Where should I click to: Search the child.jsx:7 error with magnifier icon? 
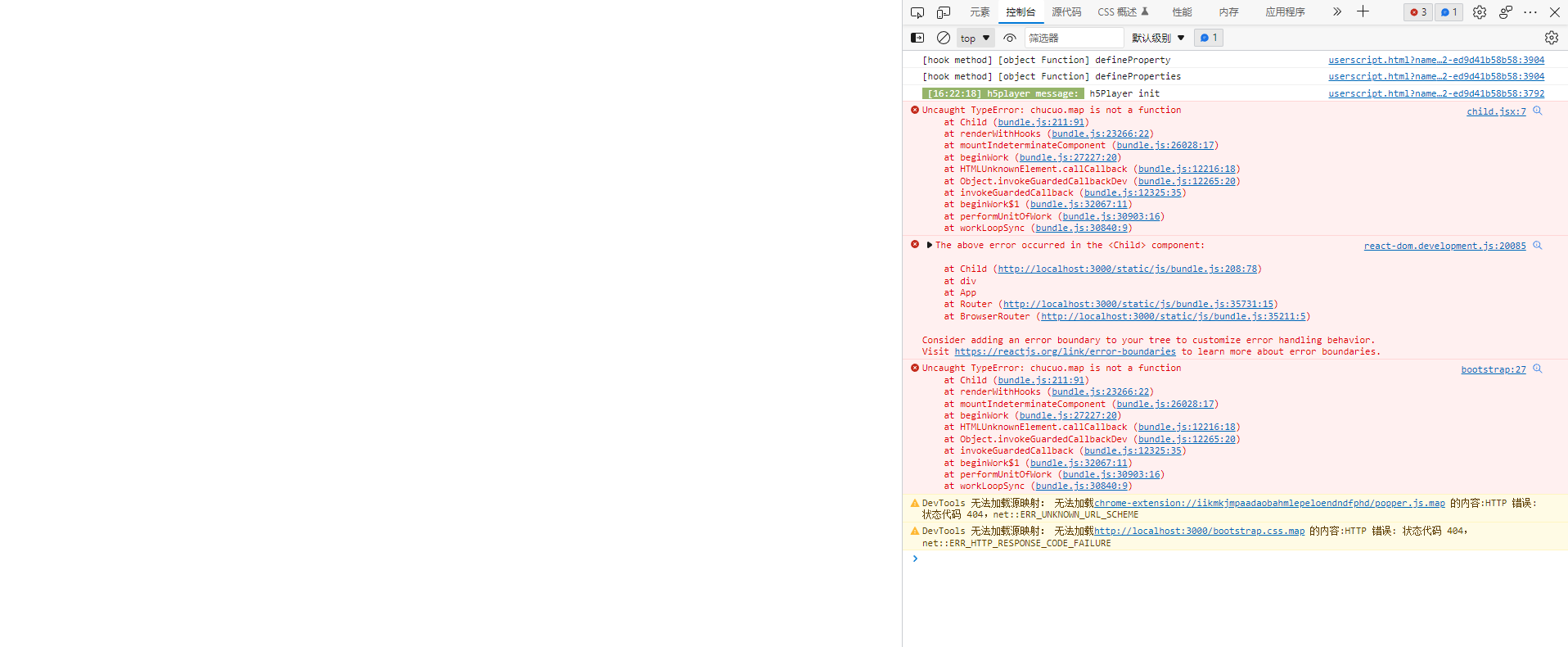1537,111
